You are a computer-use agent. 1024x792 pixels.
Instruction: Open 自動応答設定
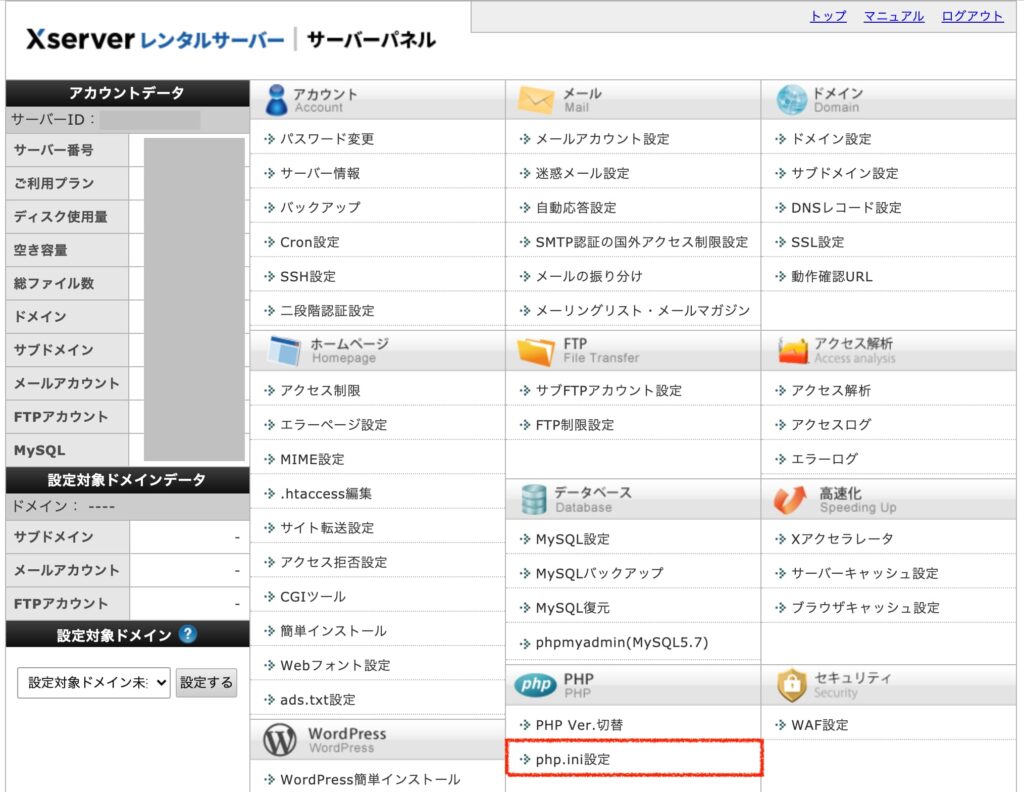coord(575,208)
